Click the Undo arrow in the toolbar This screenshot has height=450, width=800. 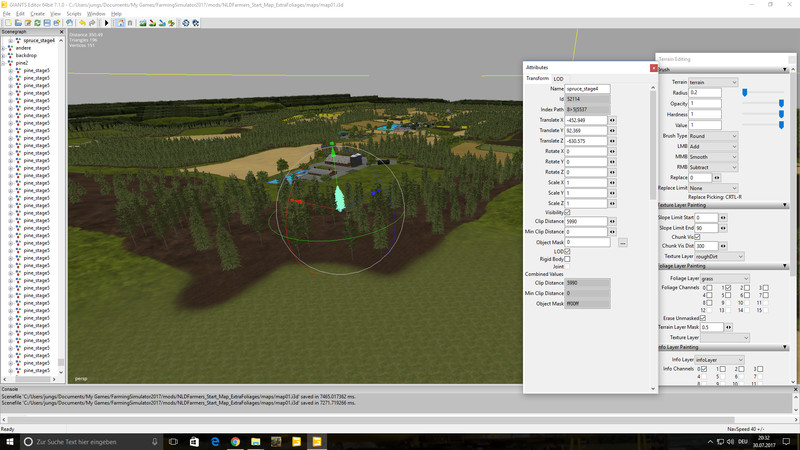coord(83,23)
